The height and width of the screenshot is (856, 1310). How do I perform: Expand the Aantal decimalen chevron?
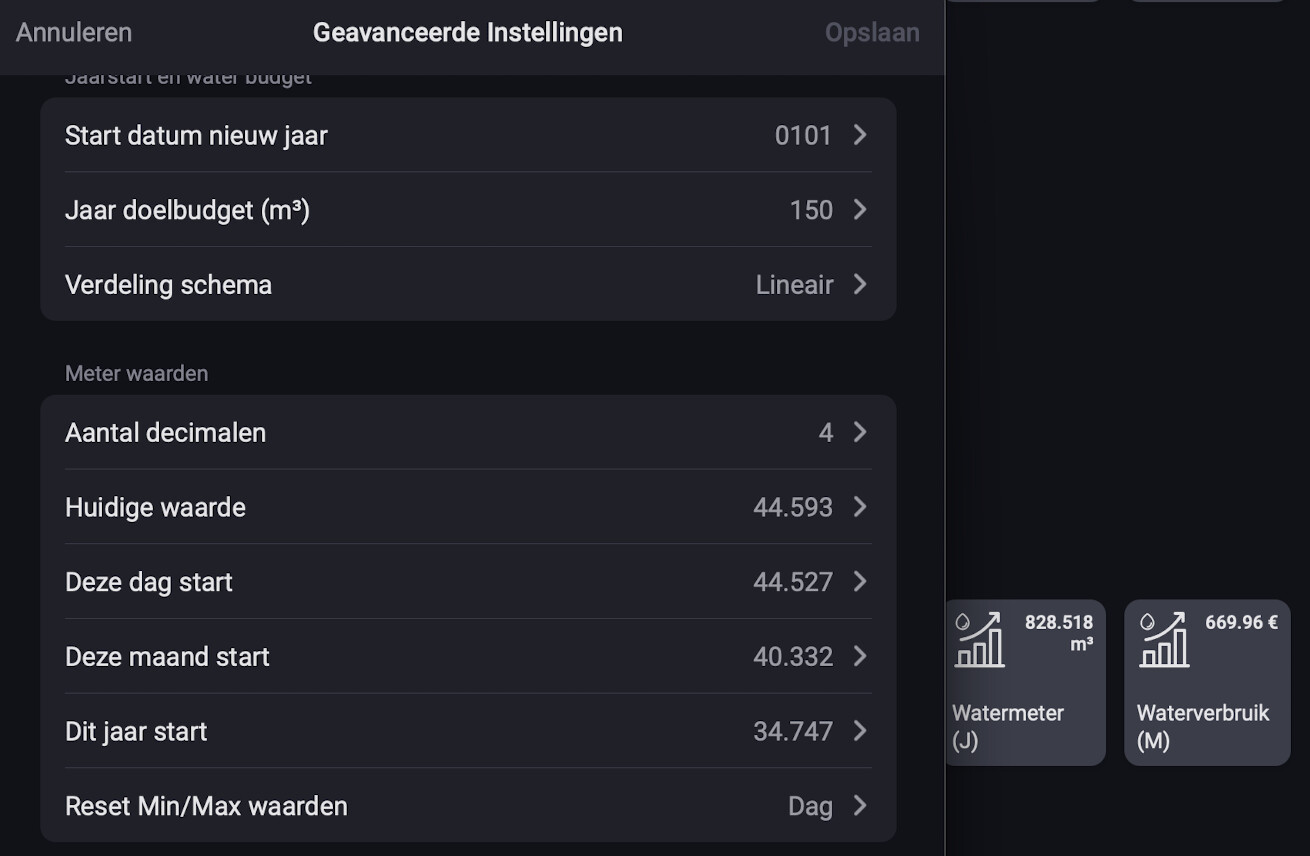[x=860, y=432]
